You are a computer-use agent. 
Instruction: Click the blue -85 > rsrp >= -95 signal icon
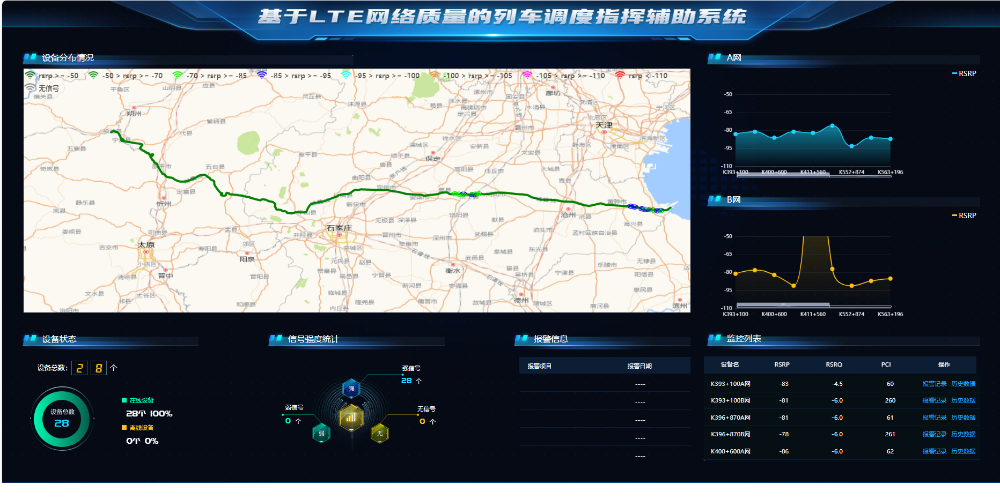click(262, 75)
